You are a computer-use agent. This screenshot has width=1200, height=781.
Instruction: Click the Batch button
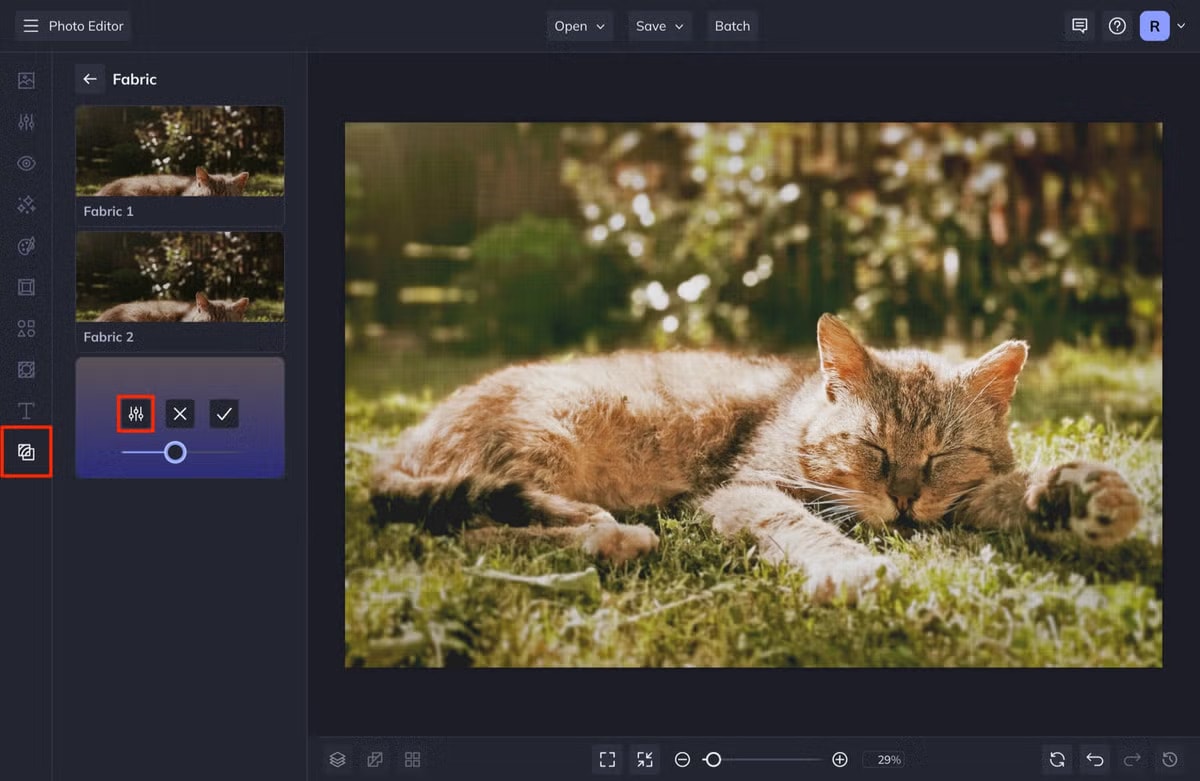732,26
